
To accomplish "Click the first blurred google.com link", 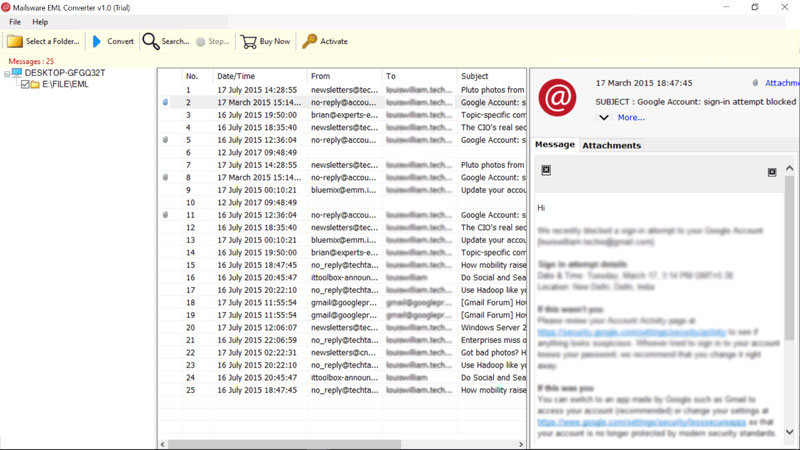I will [x=631, y=332].
